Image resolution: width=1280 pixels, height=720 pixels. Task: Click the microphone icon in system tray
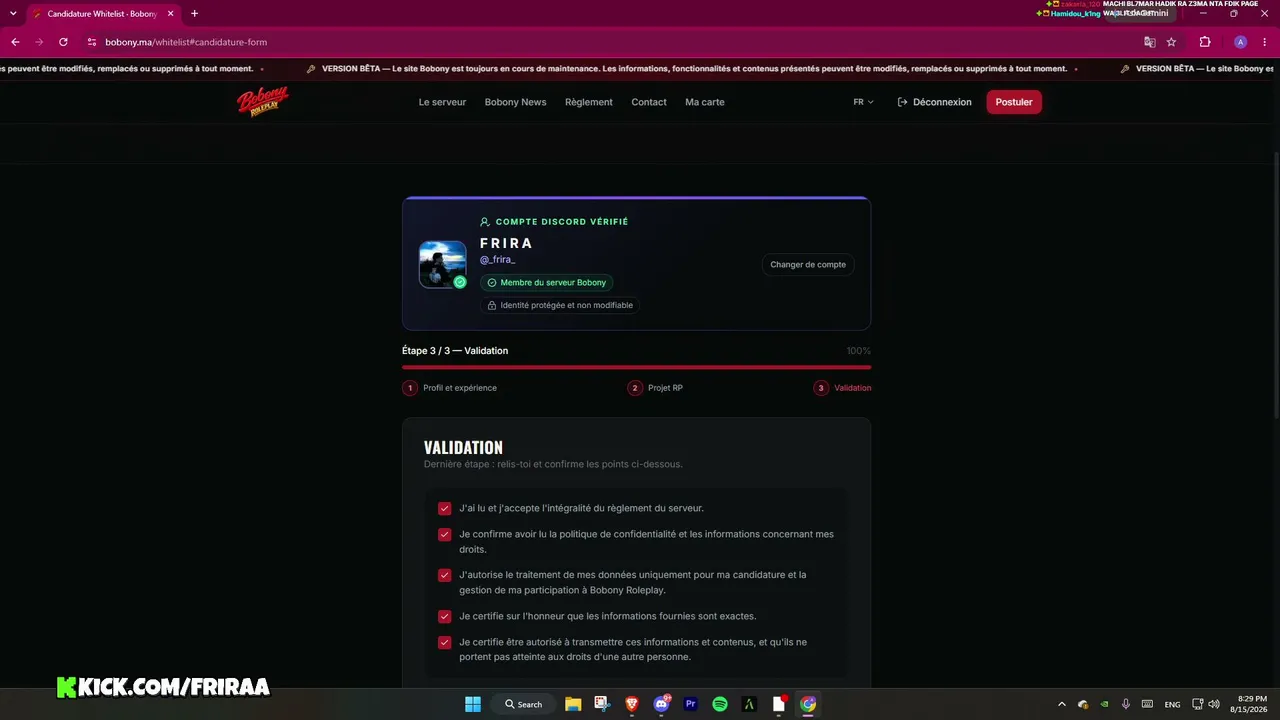(1126, 704)
